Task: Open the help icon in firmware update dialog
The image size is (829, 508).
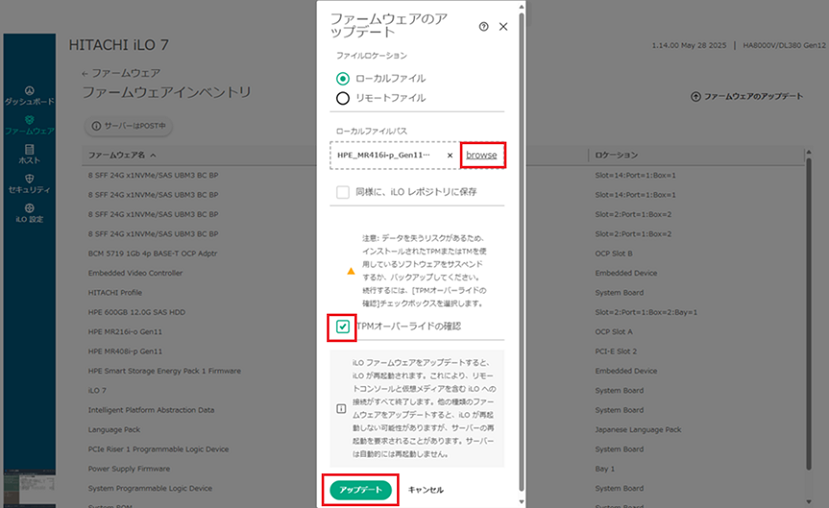Action: (483, 26)
